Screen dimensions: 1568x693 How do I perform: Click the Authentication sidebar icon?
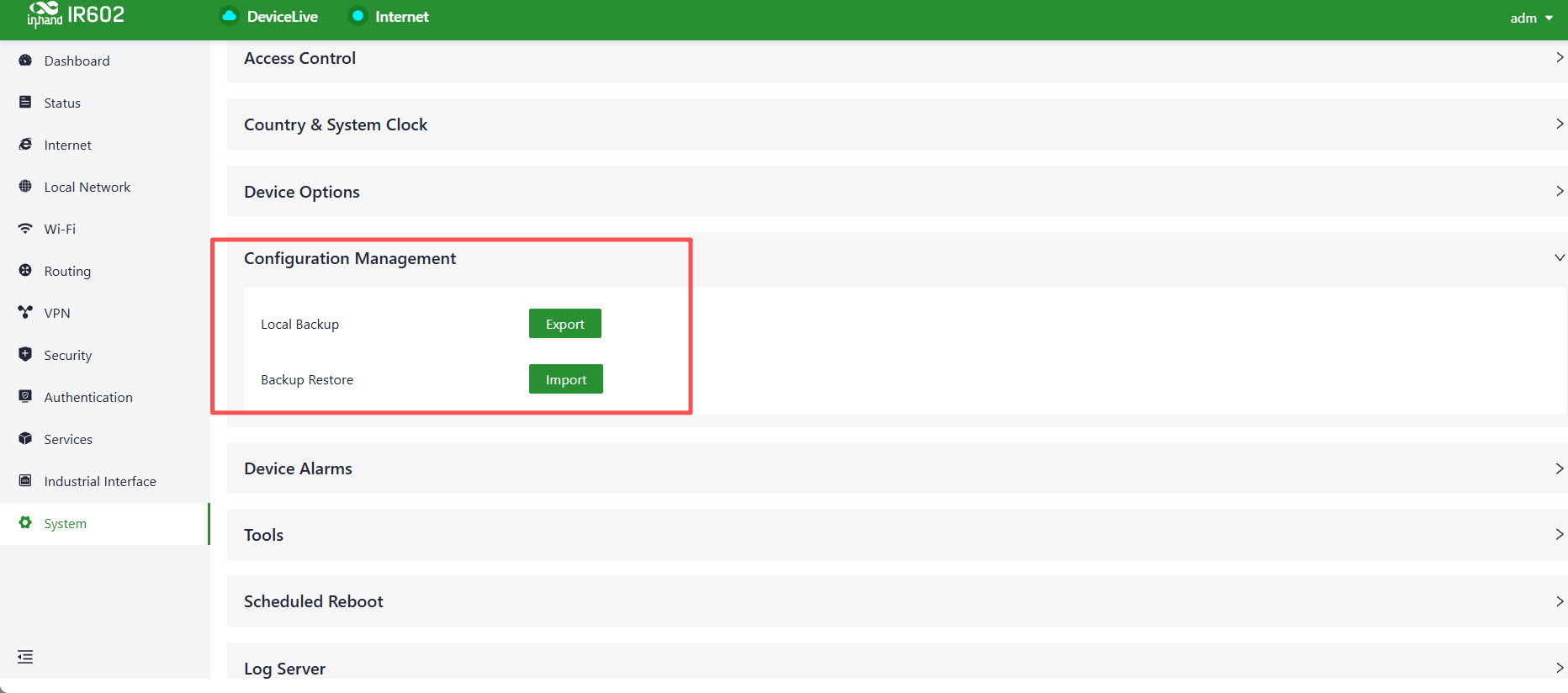[x=25, y=397]
